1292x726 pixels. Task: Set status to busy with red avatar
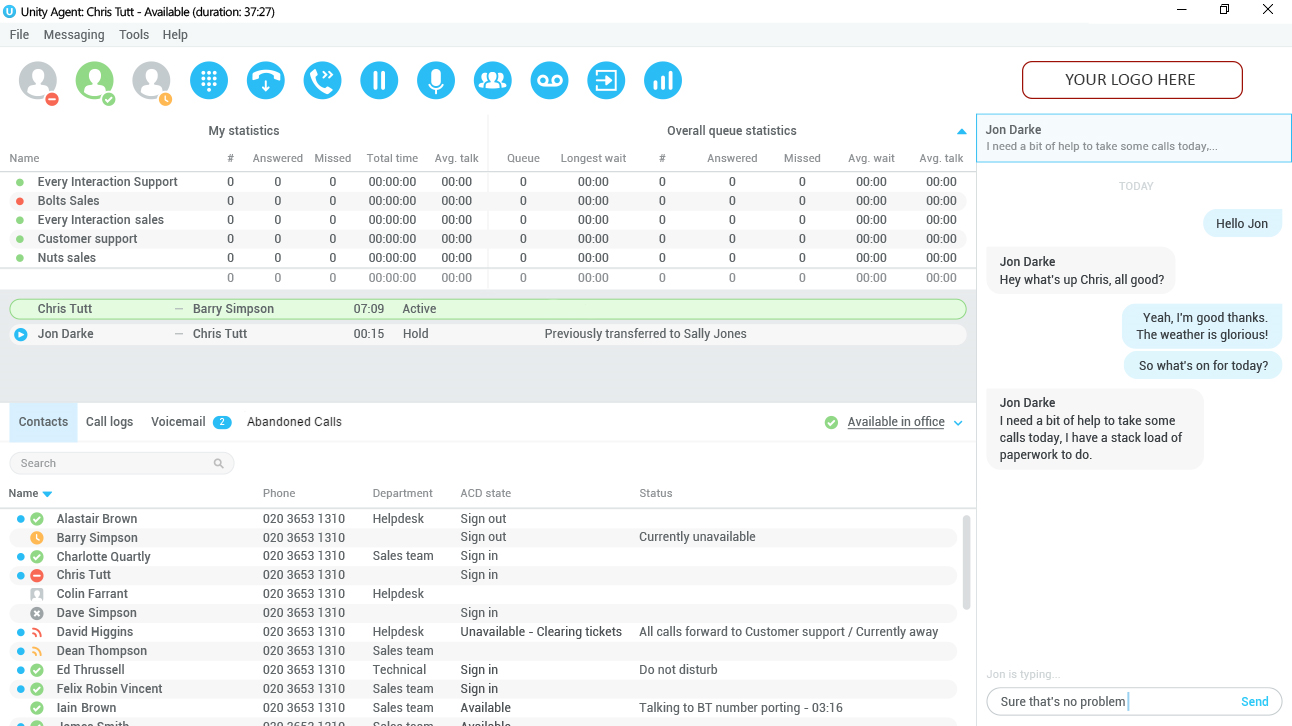point(38,82)
